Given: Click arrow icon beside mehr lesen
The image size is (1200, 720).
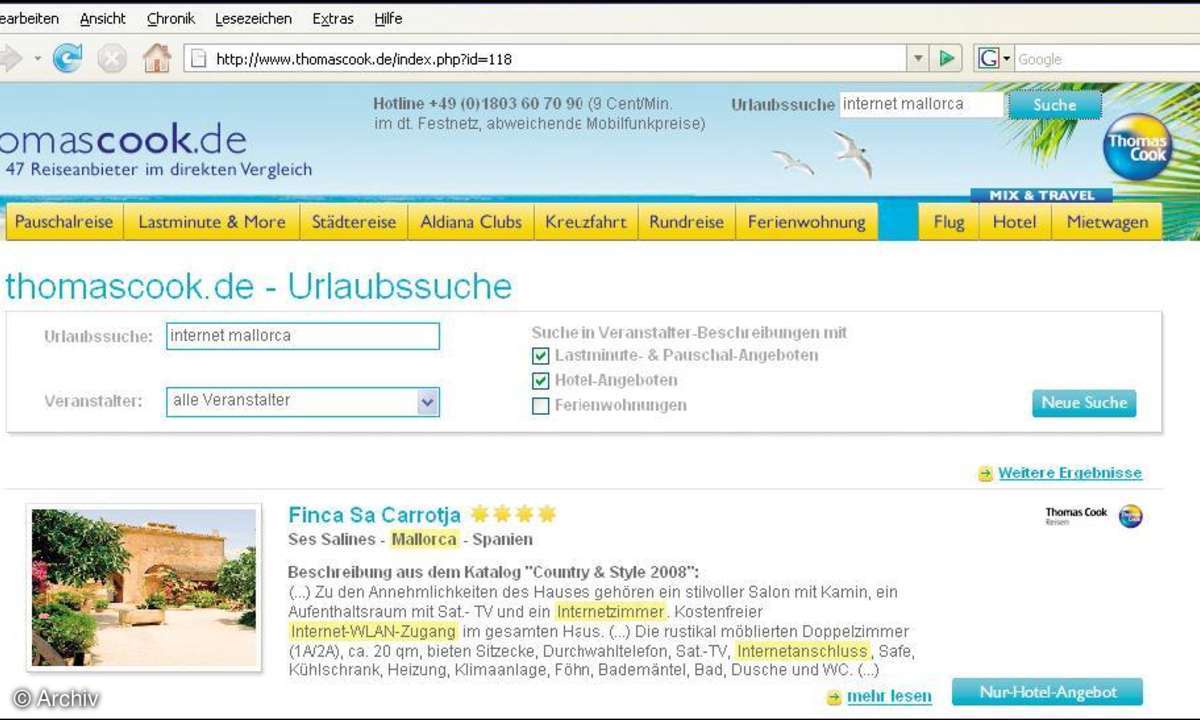Looking at the screenshot, I should 835,697.
